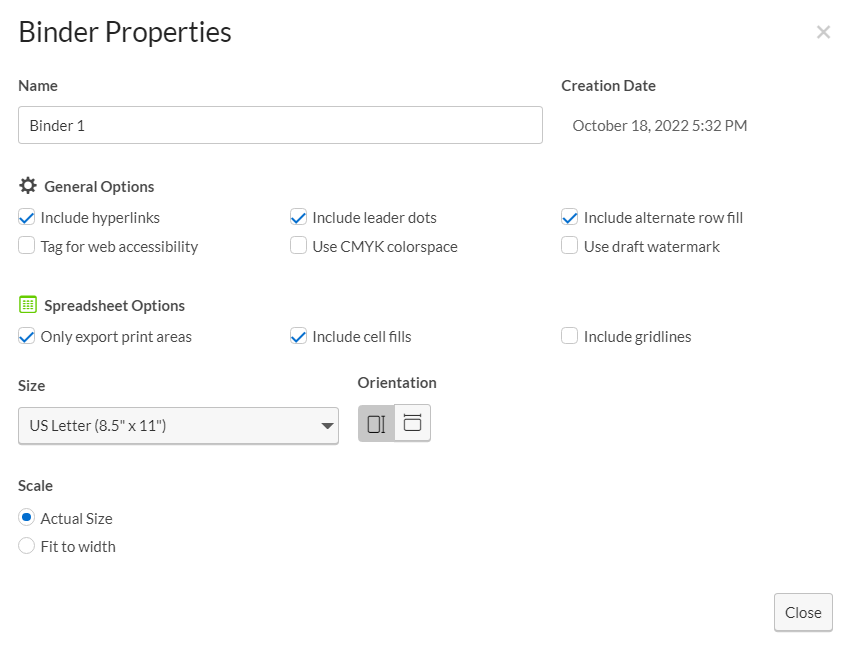Image resolution: width=852 pixels, height=654 pixels.
Task: Click the gear icon beside General Options
Action: click(28, 185)
